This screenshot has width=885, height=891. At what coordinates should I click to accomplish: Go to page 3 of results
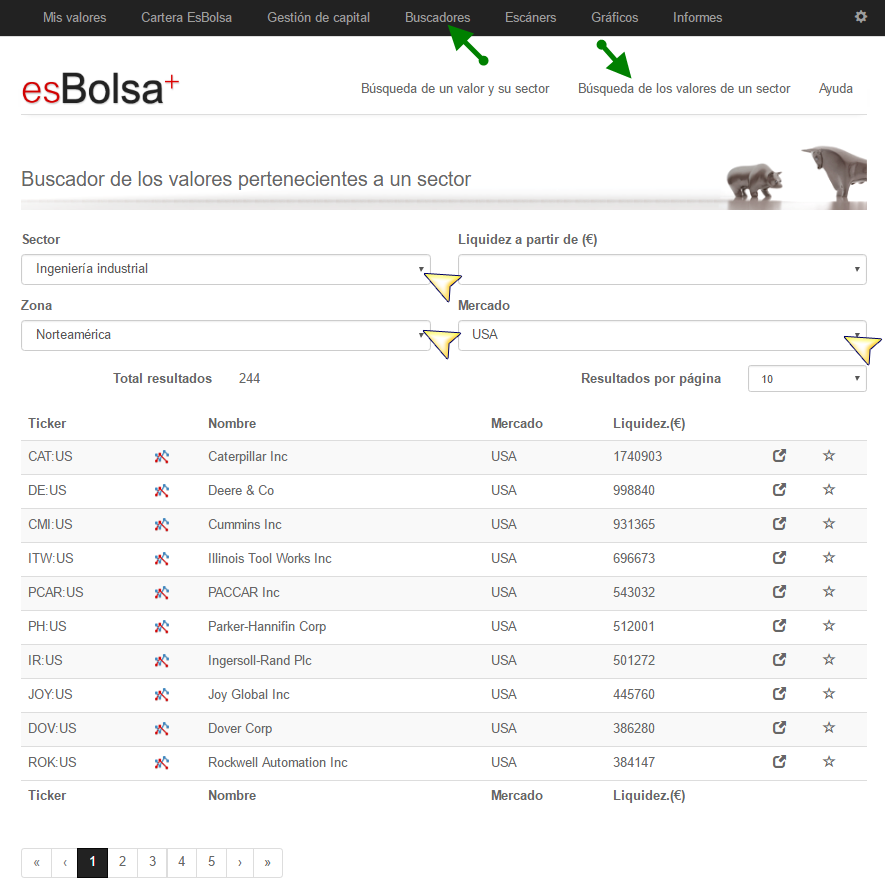tap(152, 862)
